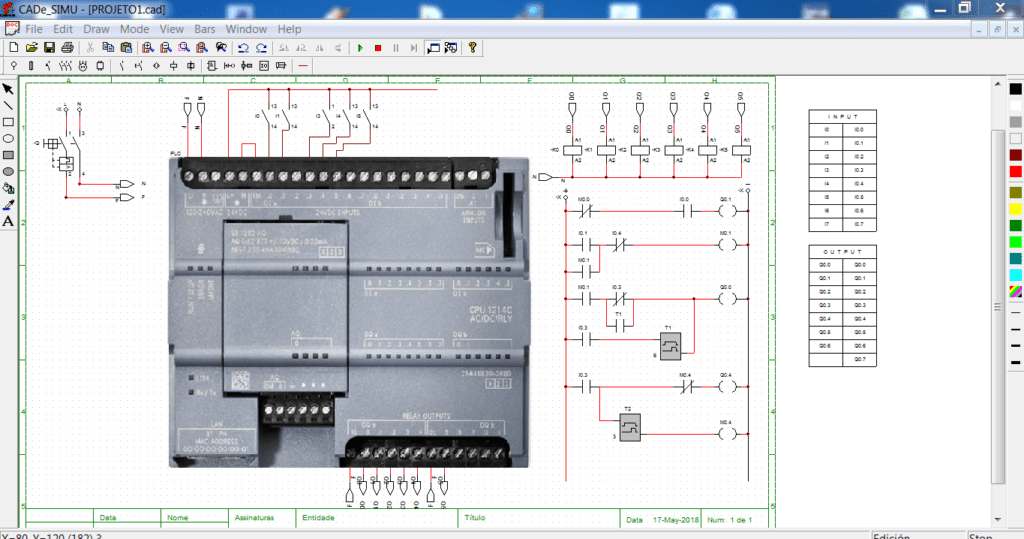Pick the black color swatch
Screen dimensions: 1024x539
pos(1016,89)
